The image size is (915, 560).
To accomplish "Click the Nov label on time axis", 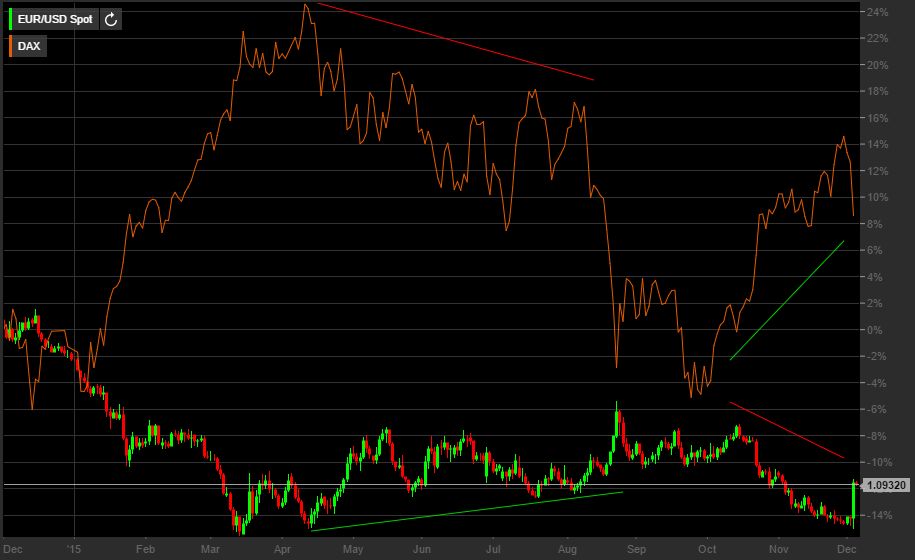I will pyautogui.click(x=778, y=550).
